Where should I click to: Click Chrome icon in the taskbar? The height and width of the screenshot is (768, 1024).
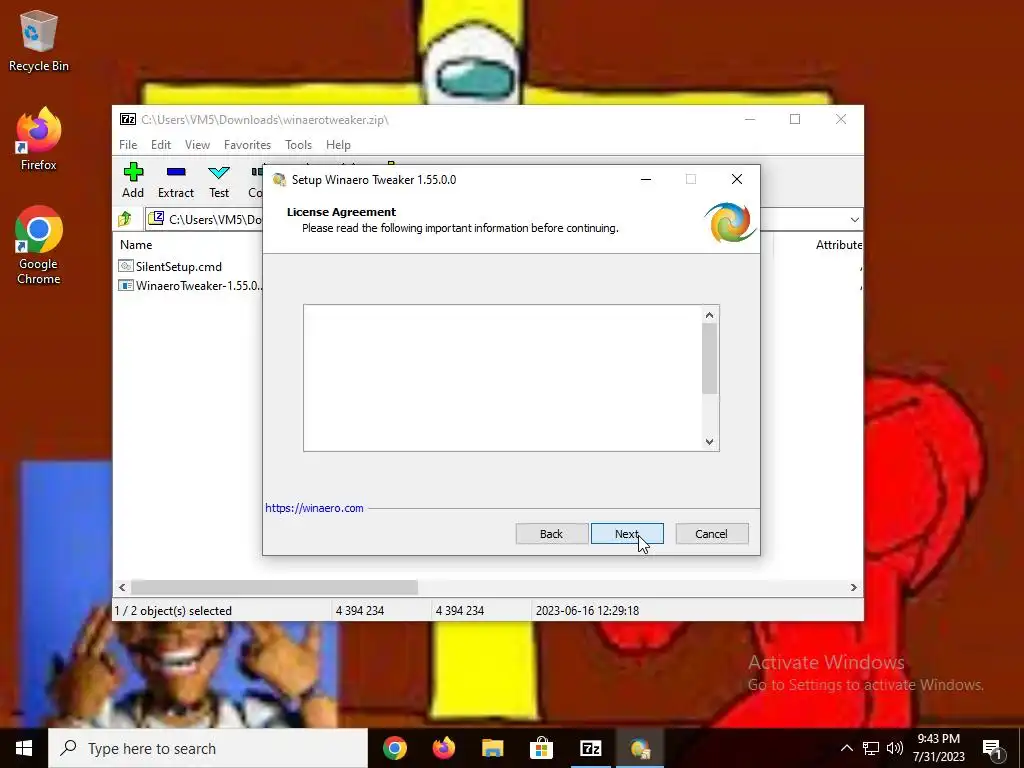395,748
